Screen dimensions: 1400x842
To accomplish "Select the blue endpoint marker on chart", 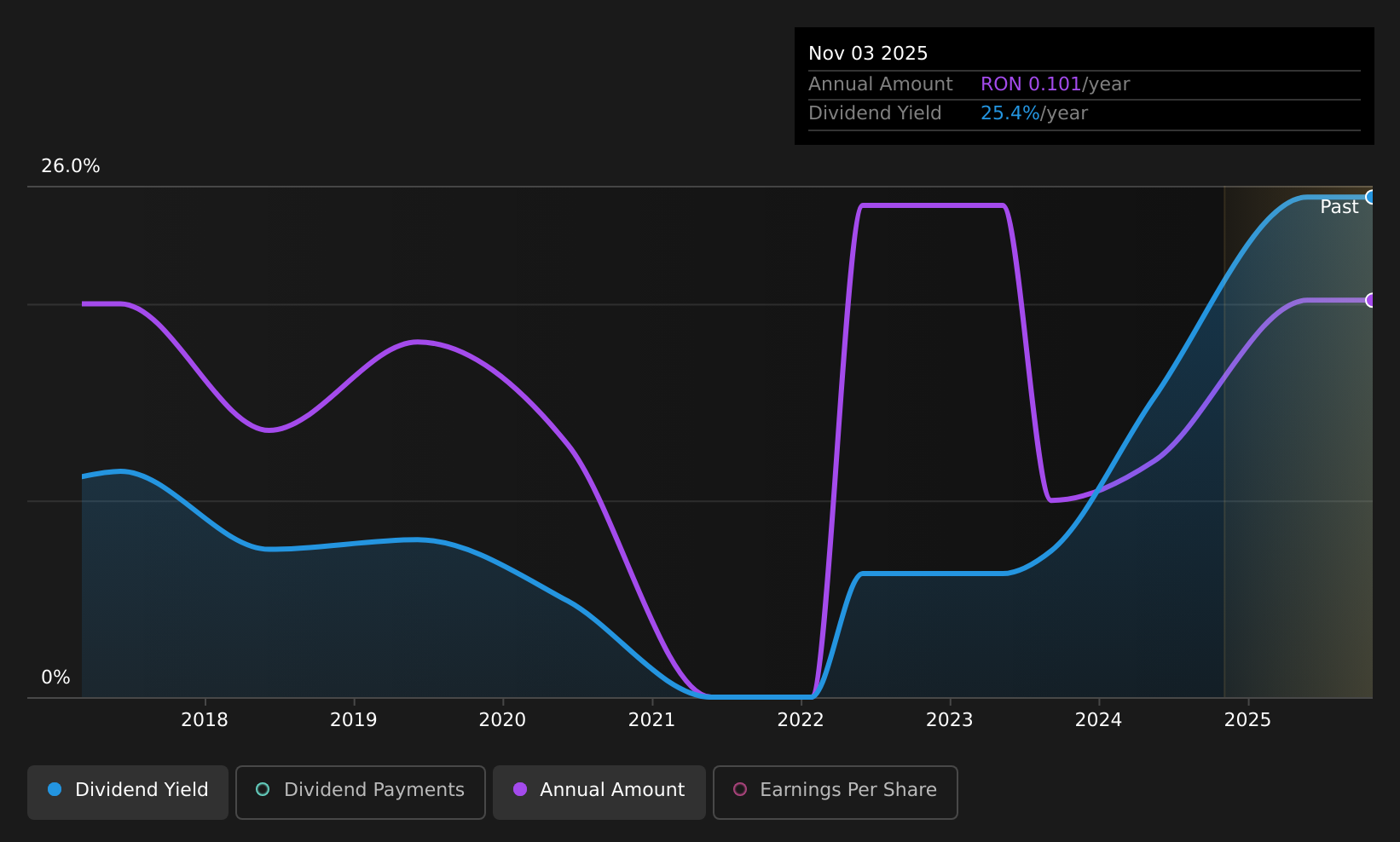I will (x=1371, y=197).
